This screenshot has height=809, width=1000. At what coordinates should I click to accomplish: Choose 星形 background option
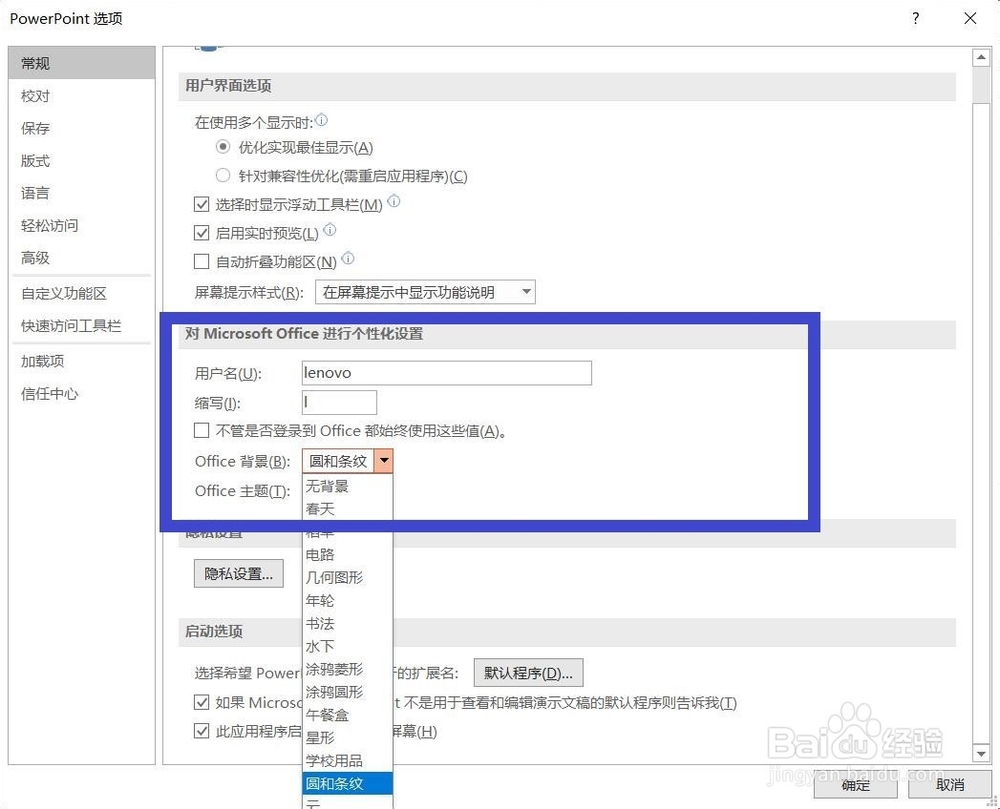[x=347, y=738]
